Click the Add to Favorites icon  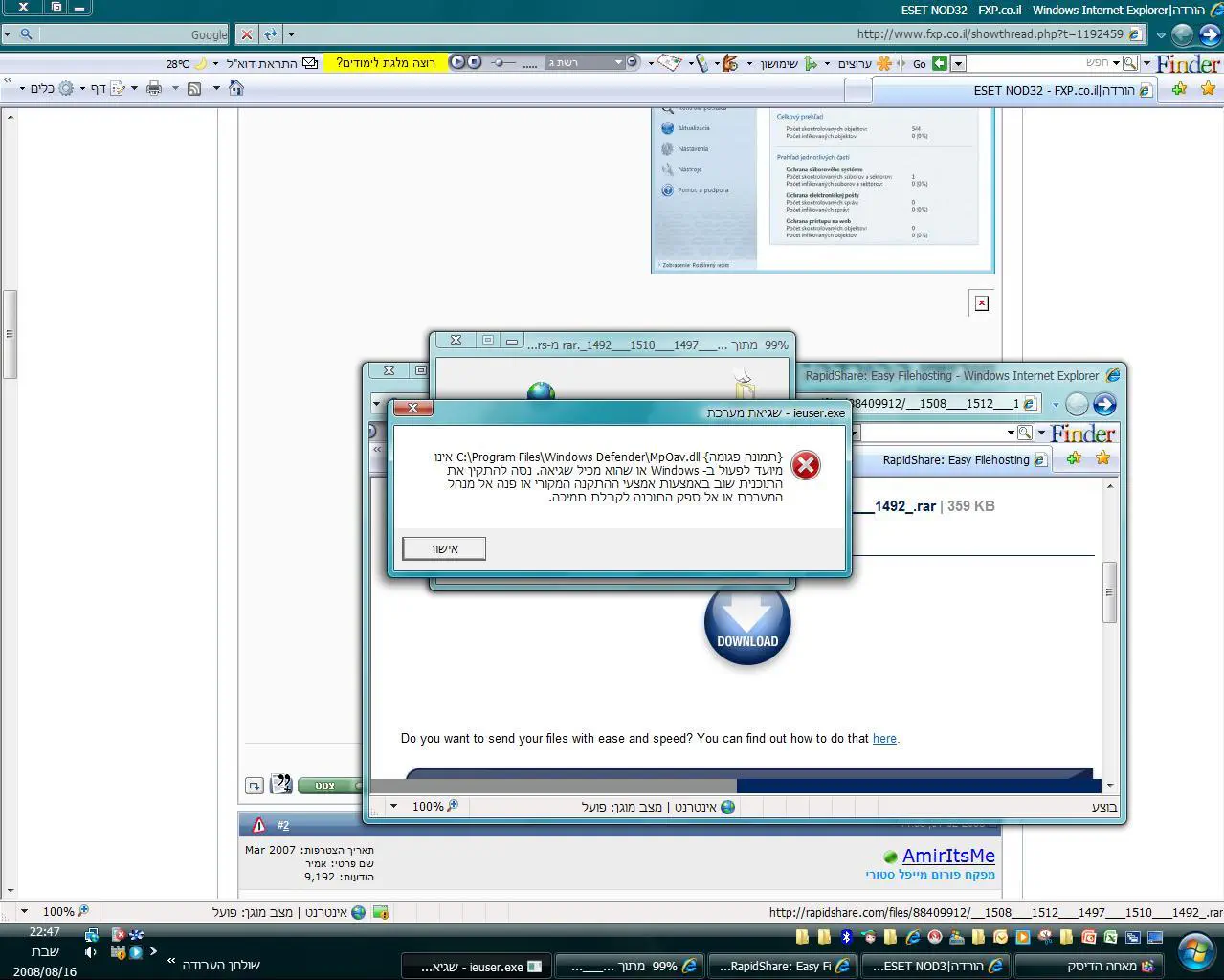(1179, 88)
